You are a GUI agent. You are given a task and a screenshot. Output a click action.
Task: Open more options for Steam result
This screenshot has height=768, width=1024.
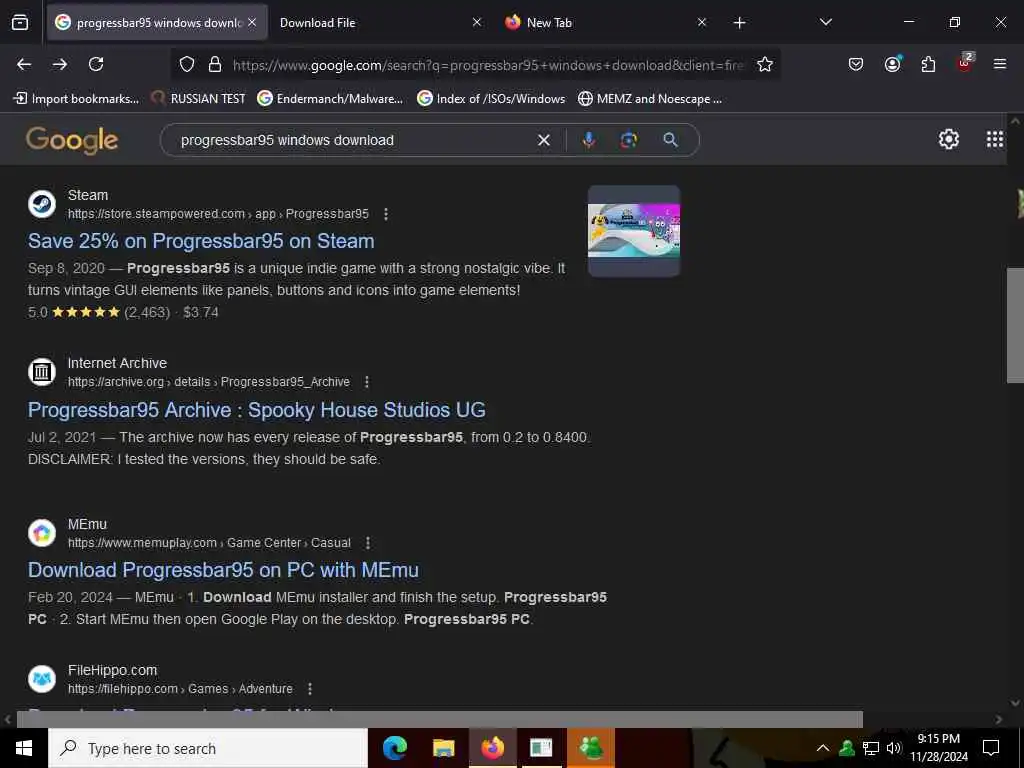coord(386,214)
